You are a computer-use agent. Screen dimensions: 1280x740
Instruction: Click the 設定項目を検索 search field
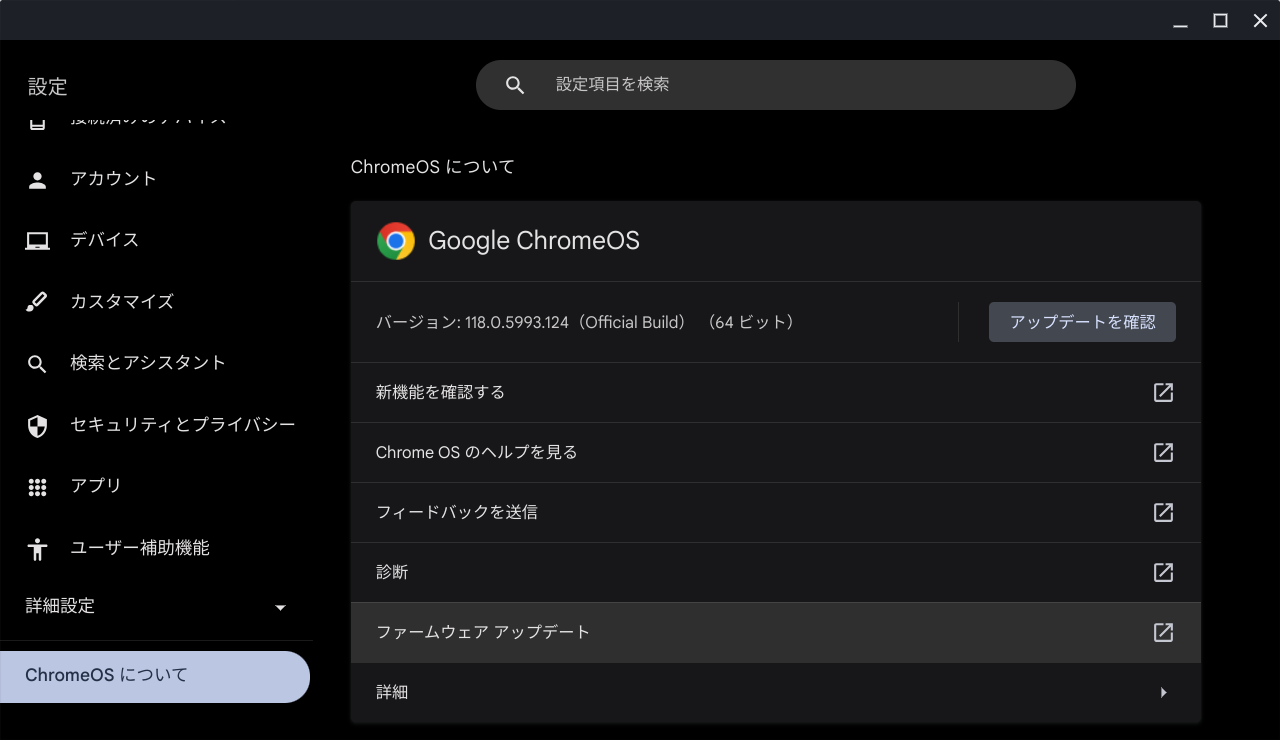pos(775,84)
